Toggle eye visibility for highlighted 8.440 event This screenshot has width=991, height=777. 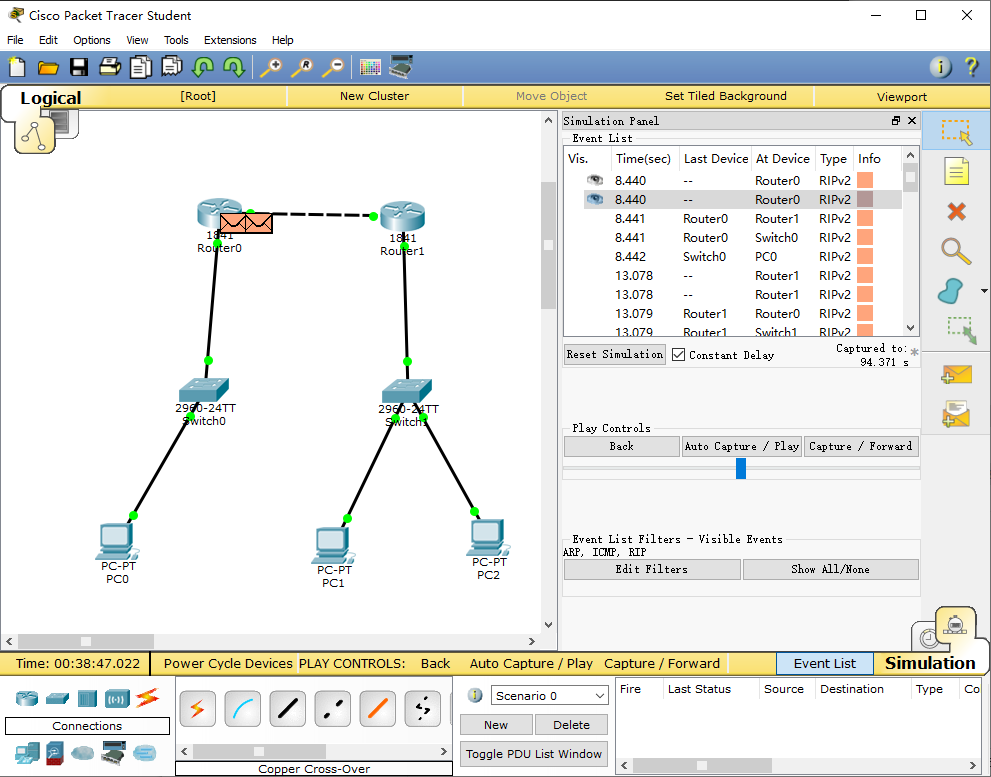(595, 199)
